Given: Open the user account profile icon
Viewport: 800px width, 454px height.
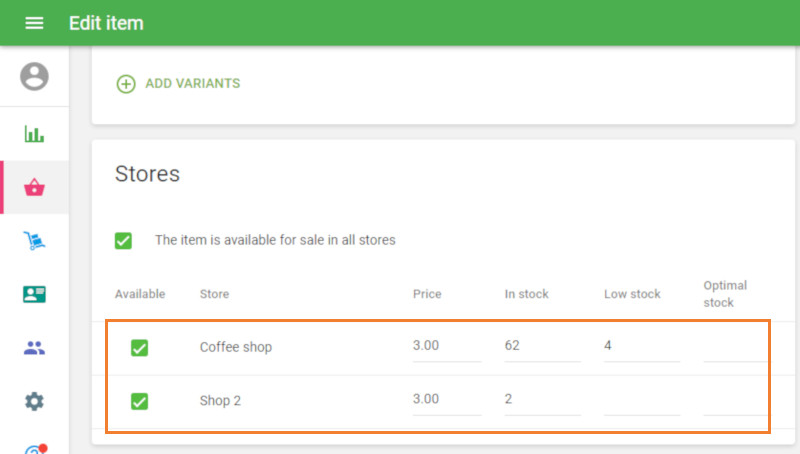Looking at the screenshot, I should [x=34, y=77].
